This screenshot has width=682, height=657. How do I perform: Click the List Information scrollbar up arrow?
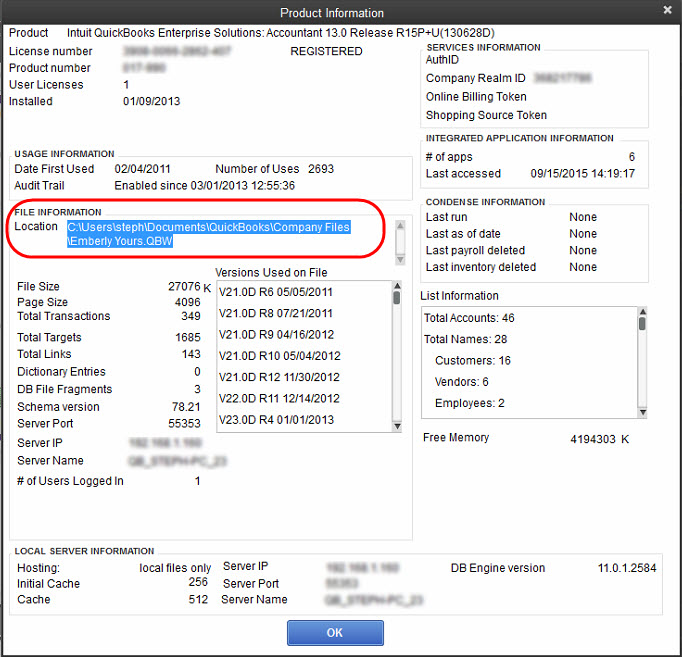(x=643, y=311)
